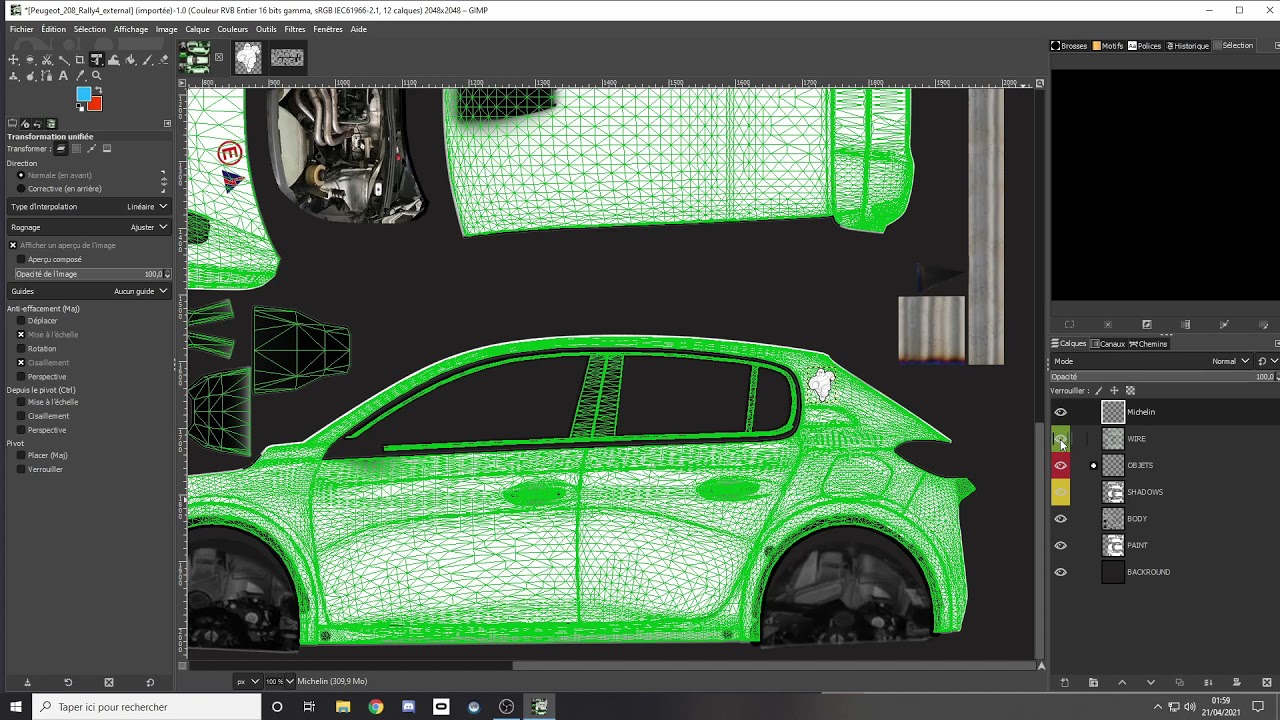
Task: Open tool options panel configuration menu
Action: pos(167,123)
